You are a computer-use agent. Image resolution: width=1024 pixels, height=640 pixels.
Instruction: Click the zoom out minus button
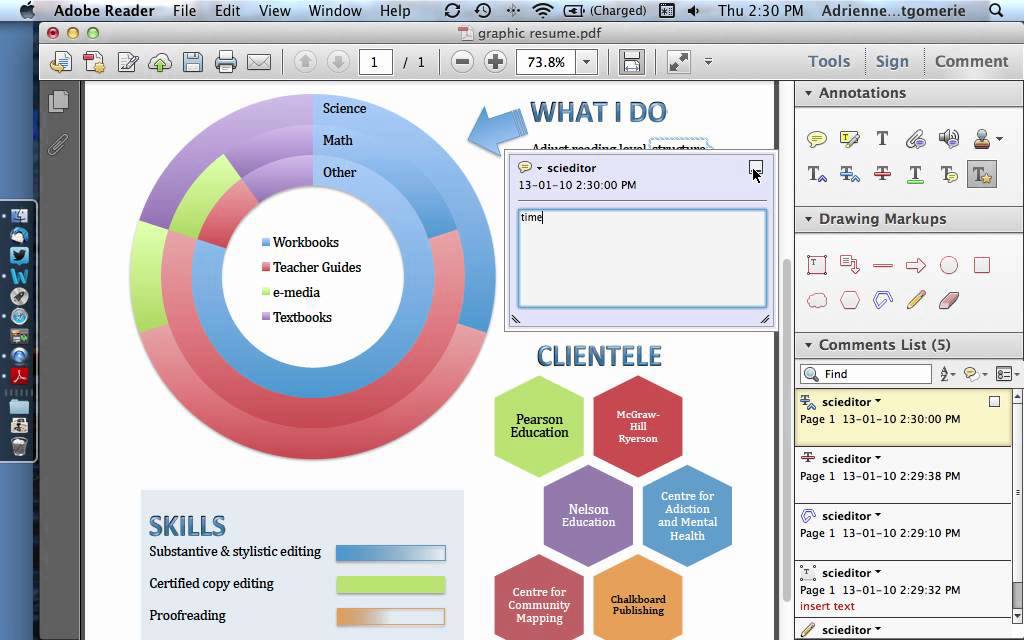[462, 62]
